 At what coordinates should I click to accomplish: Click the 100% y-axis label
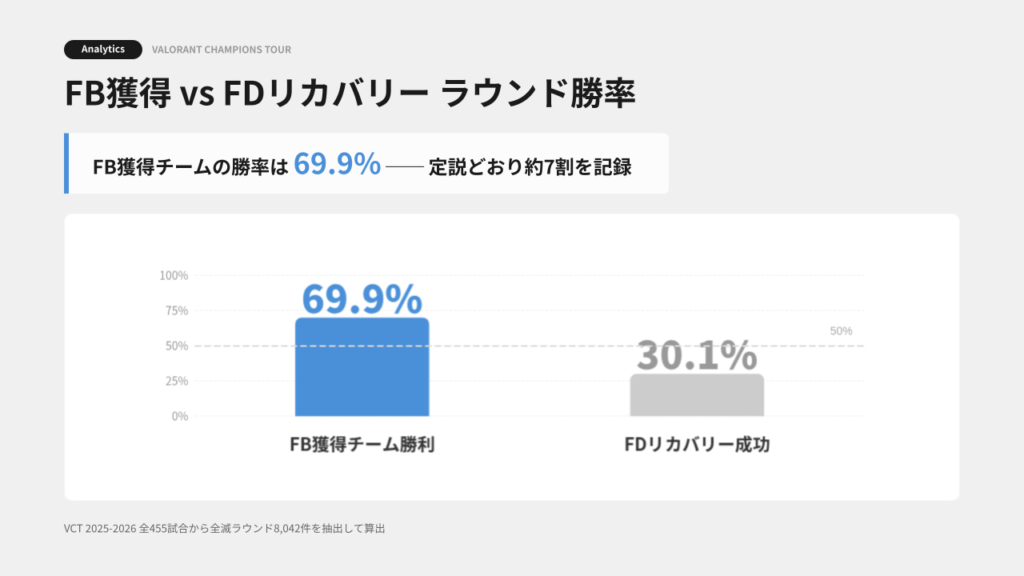tap(174, 275)
